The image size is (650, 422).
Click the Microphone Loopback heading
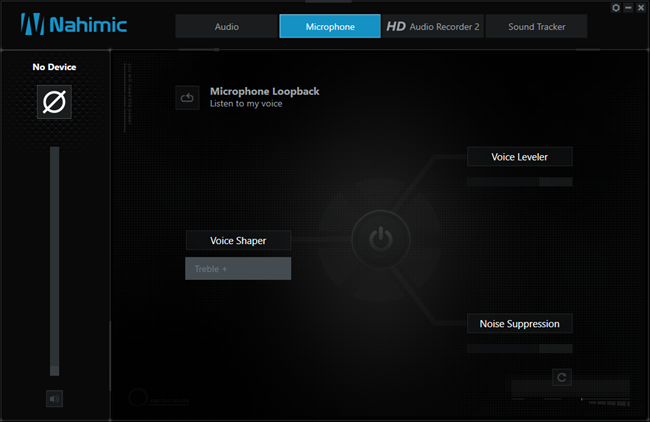(x=264, y=91)
